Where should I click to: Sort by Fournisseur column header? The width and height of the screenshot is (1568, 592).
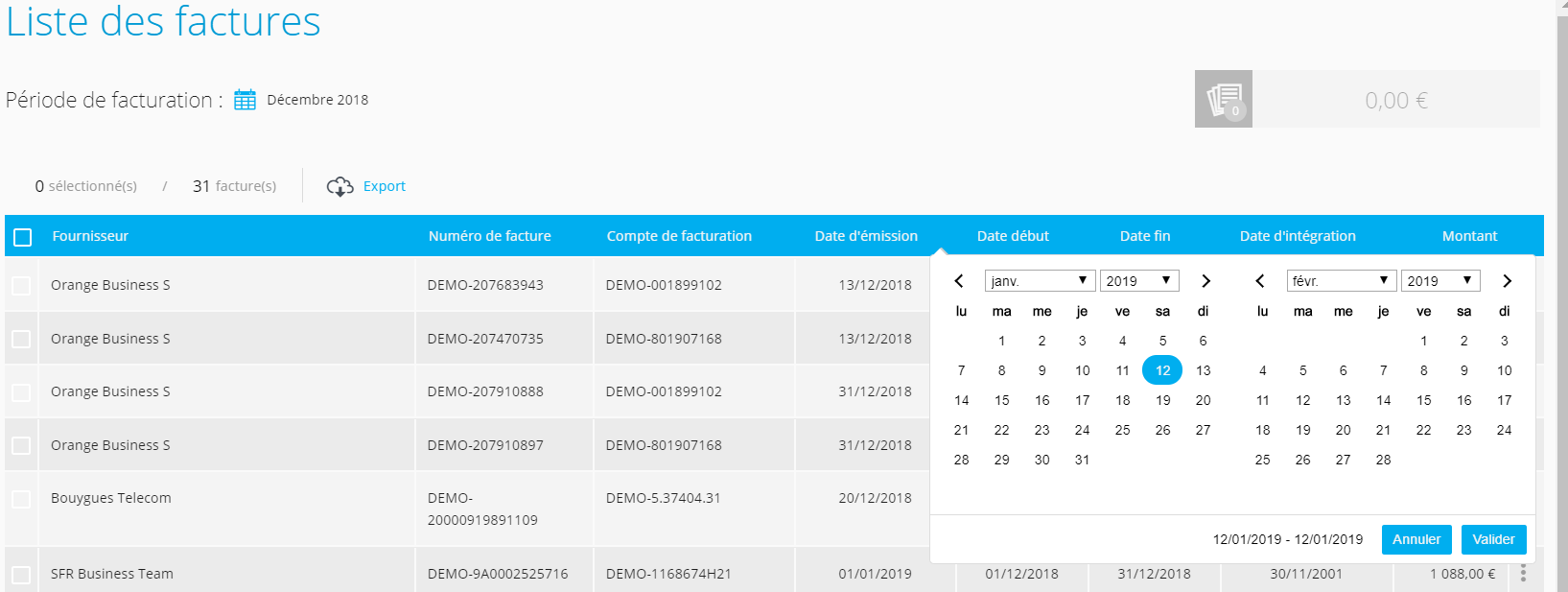pos(90,236)
